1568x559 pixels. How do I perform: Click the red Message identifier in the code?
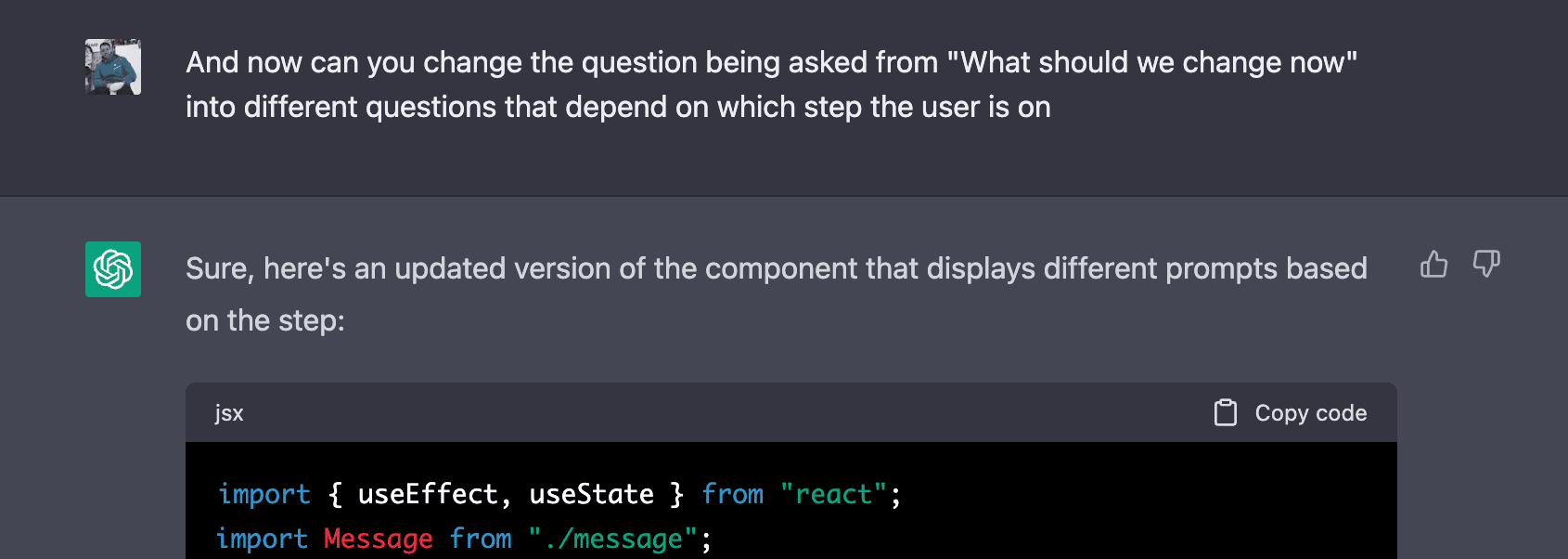379,539
